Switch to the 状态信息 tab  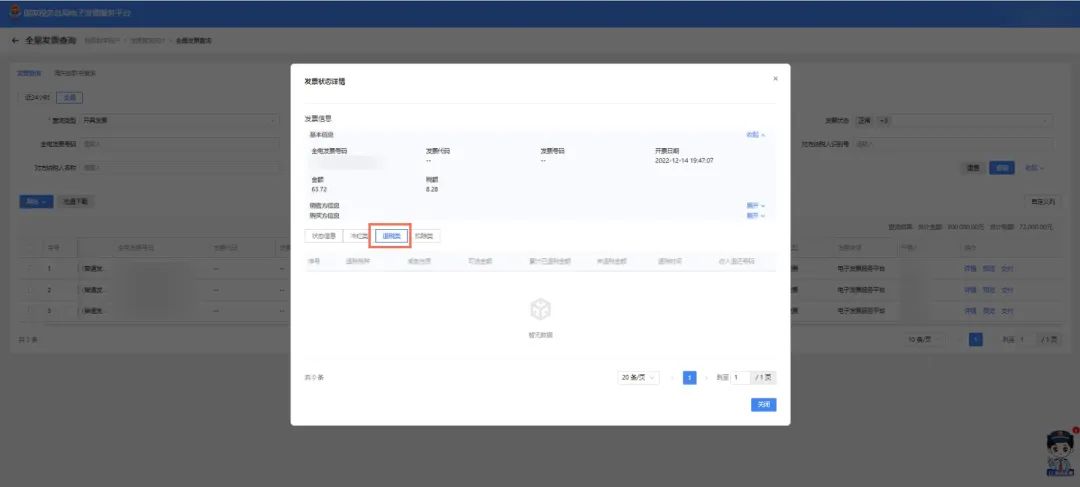(323, 236)
